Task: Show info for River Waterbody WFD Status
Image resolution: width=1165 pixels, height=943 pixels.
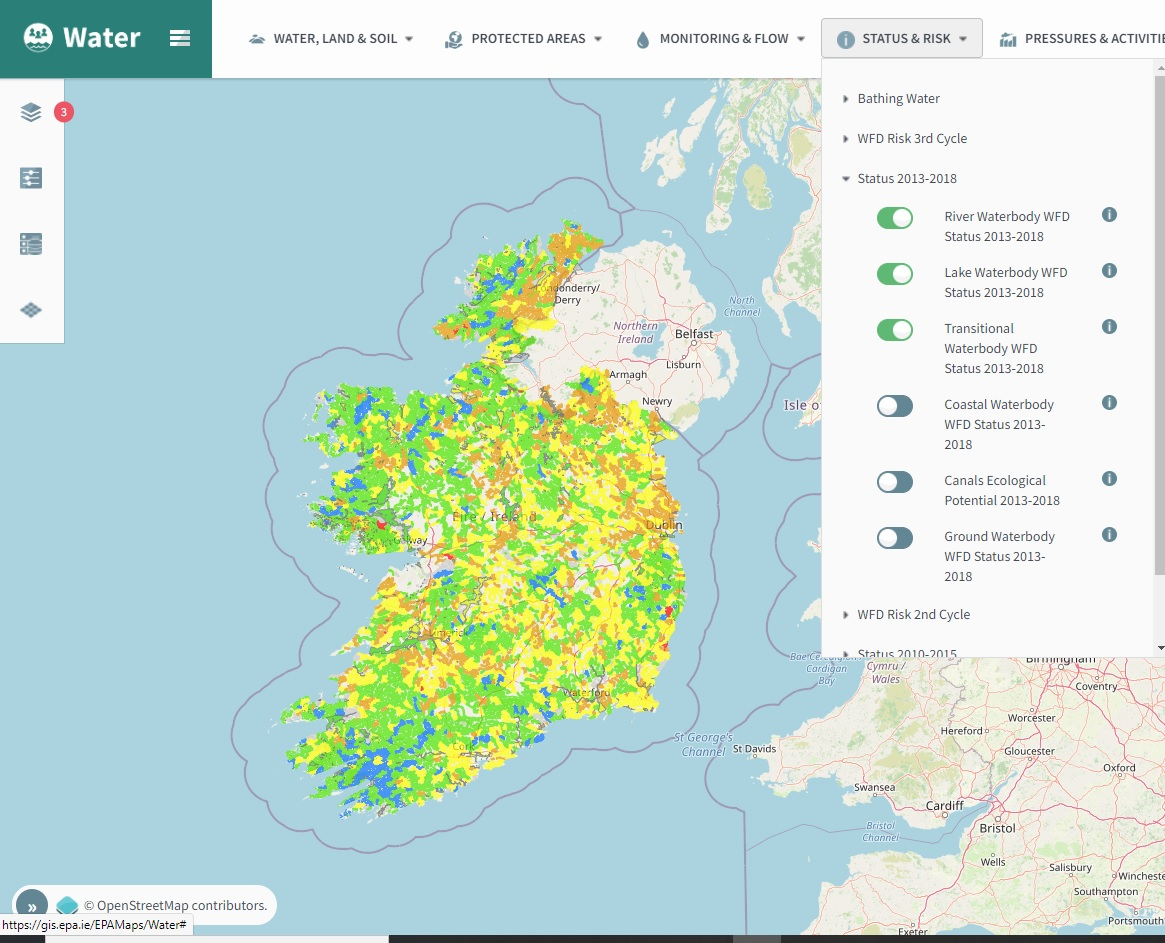Action: pyautogui.click(x=1109, y=215)
